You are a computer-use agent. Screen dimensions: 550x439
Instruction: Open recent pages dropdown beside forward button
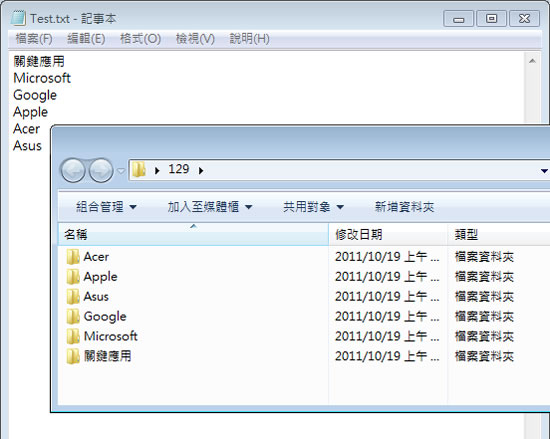[121, 171]
